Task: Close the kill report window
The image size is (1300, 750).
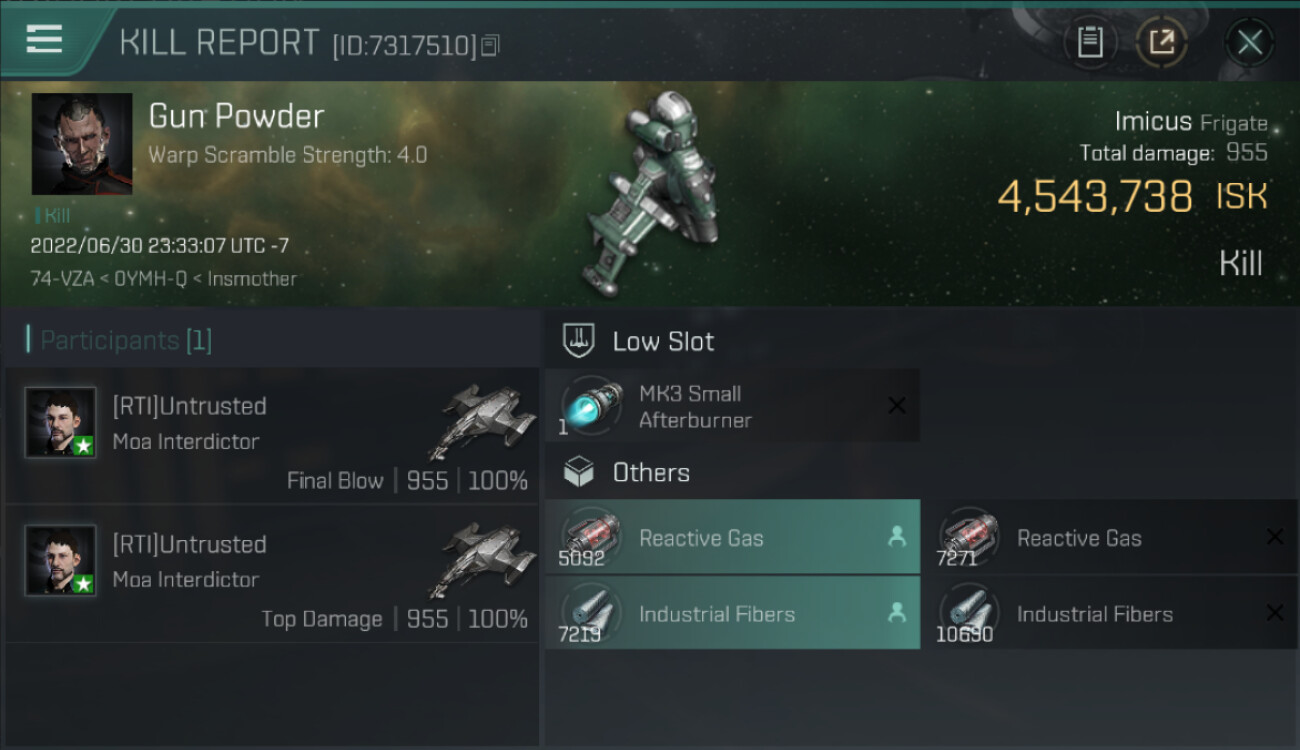Action: point(1249,42)
